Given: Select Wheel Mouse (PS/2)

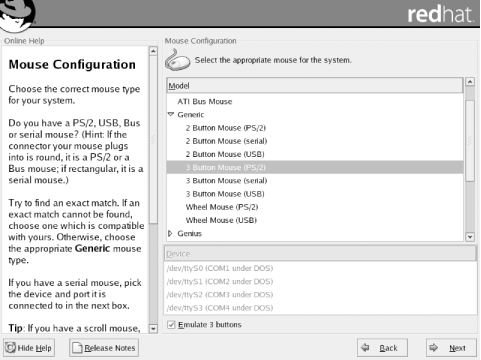Looking at the screenshot, I should (315, 207).
